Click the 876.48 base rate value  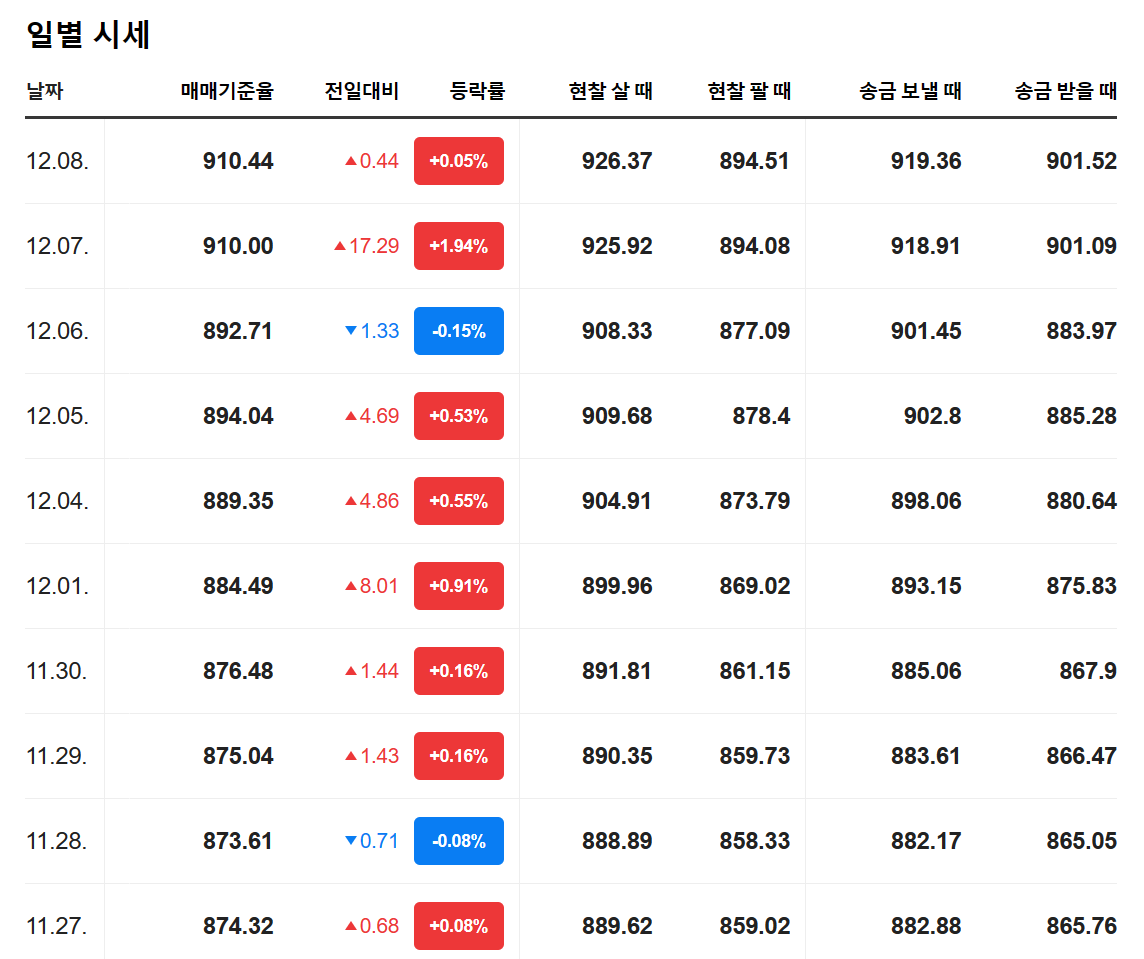click(x=238, y=671)
